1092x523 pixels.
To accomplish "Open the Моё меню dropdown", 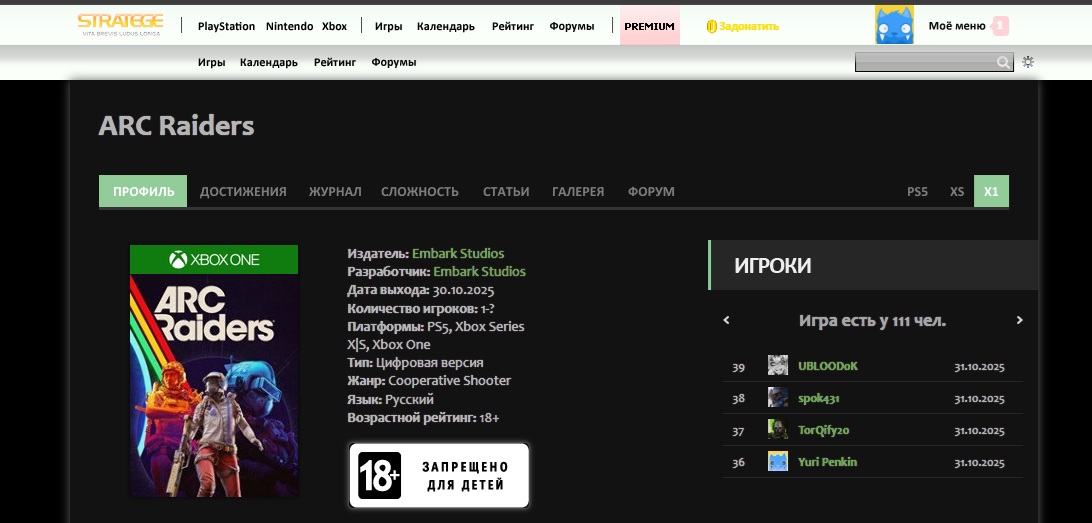I will tap(956, 26).
